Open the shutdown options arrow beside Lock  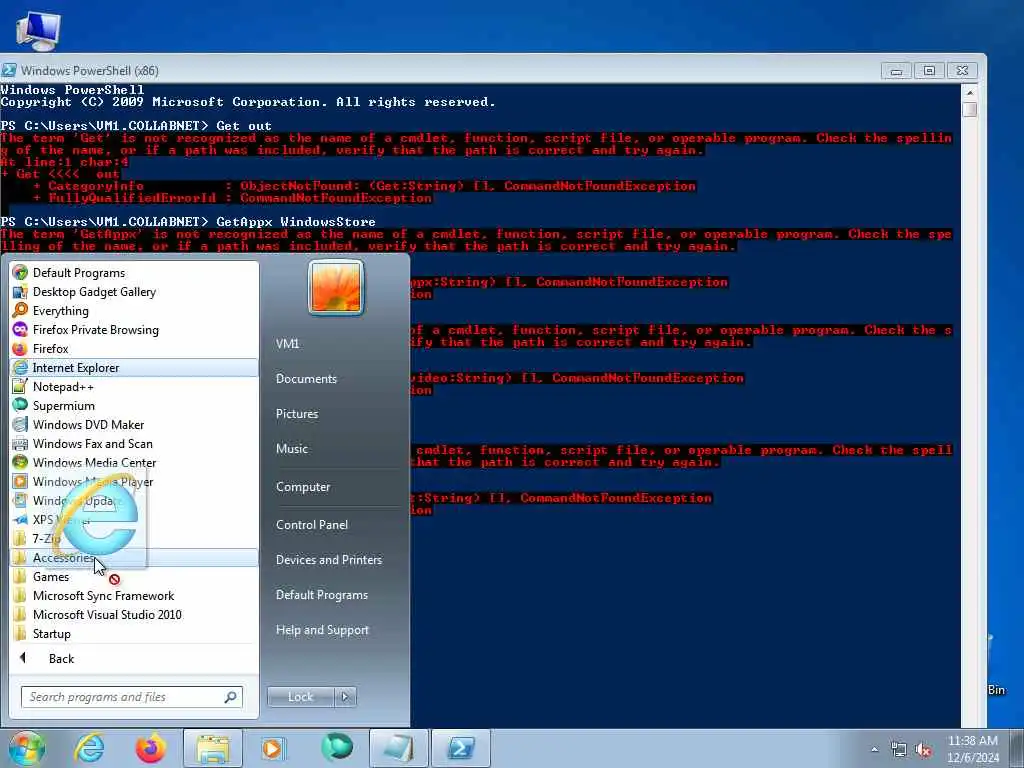(x=345, y=697)
